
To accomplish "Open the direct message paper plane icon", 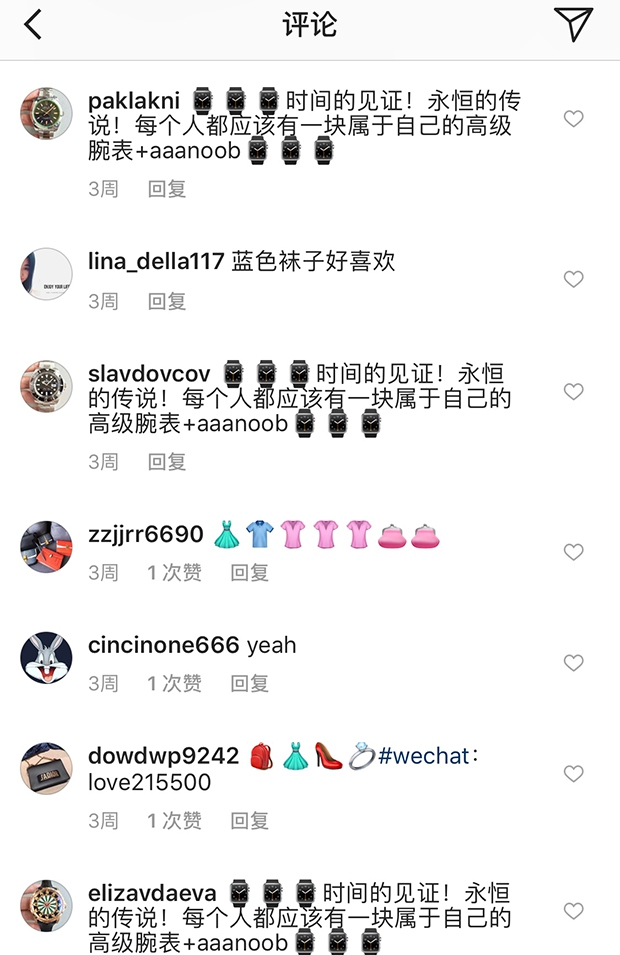I will 573,24.
